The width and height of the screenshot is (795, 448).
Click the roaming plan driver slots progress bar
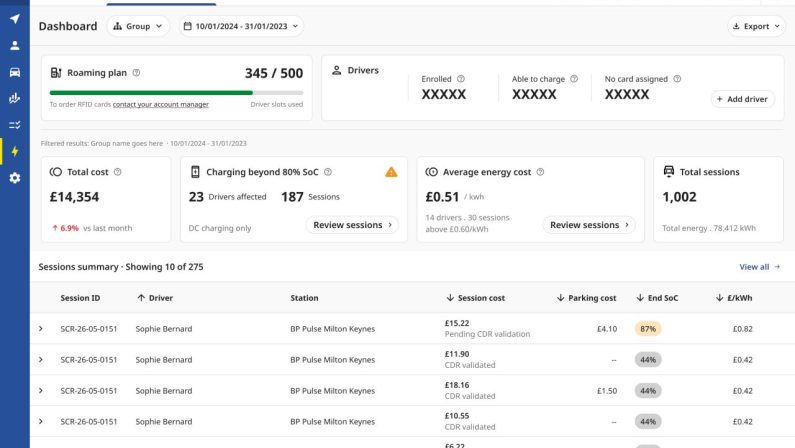tap(176, 93)
